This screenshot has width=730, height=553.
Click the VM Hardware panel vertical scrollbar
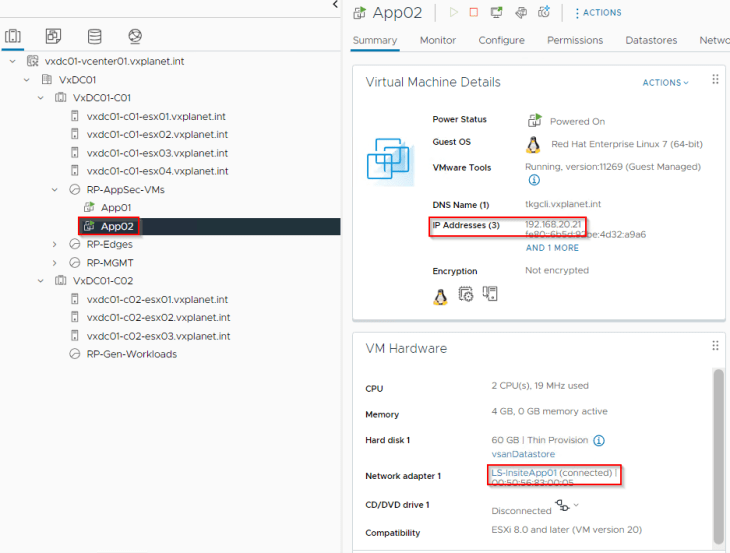[x=718, y=456]
